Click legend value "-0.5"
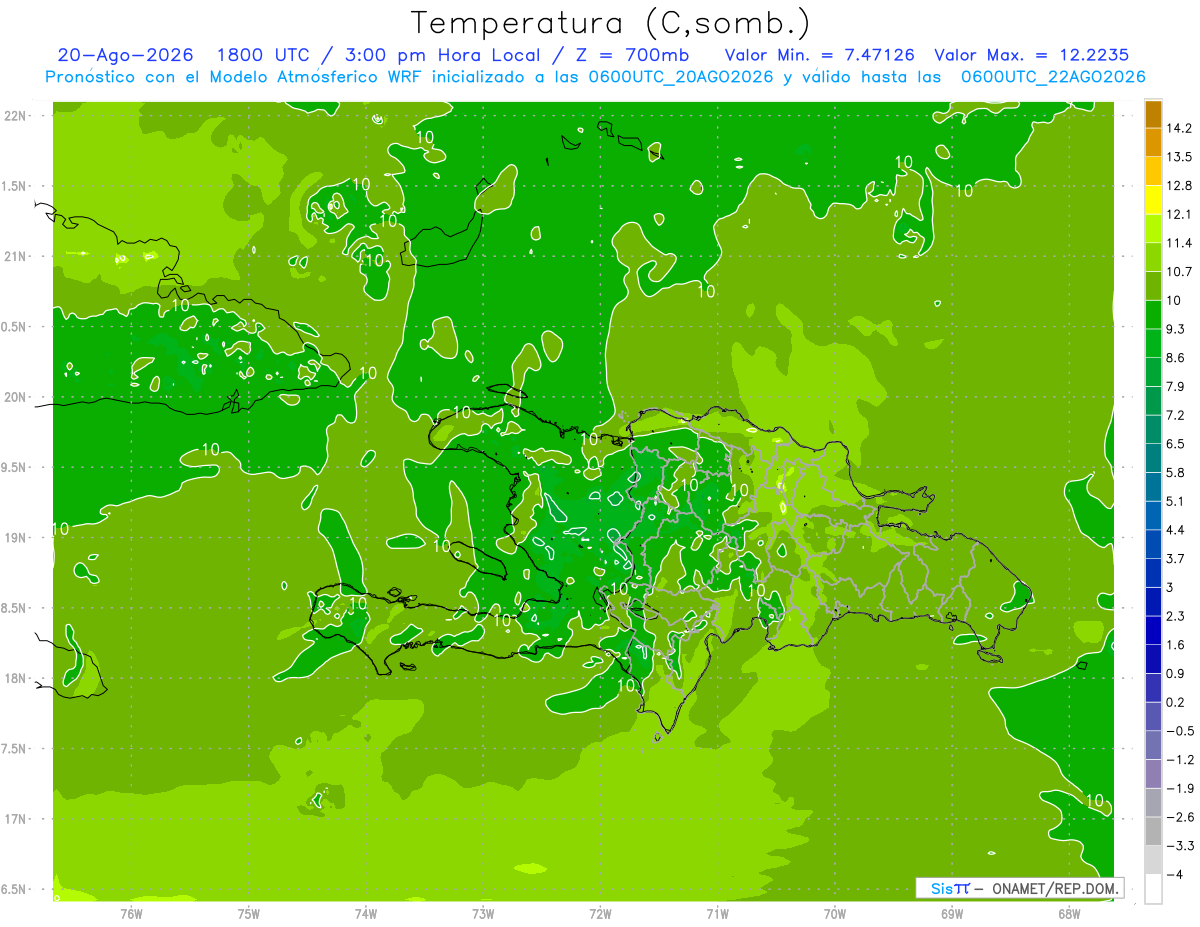The width and height of the screenshot is (1200, 927). tap(1180, 731)
